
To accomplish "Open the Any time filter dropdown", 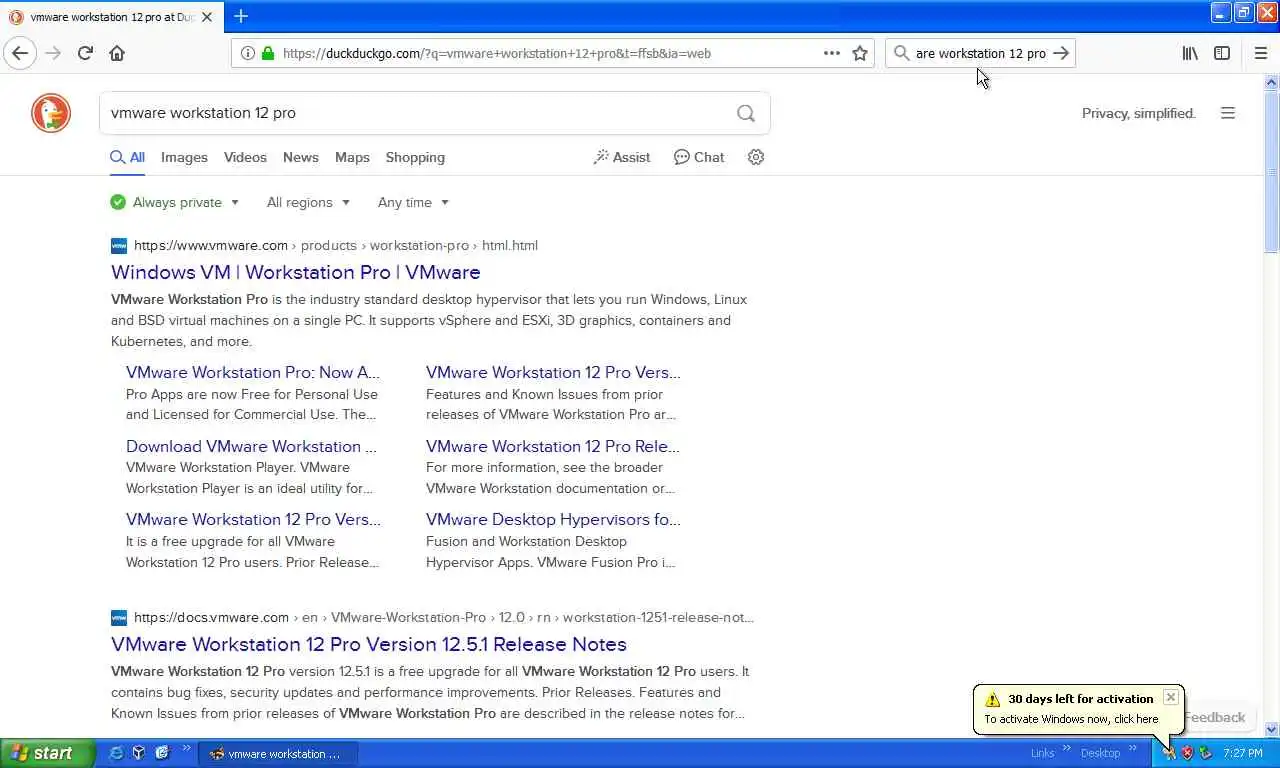I will [413, 202].
